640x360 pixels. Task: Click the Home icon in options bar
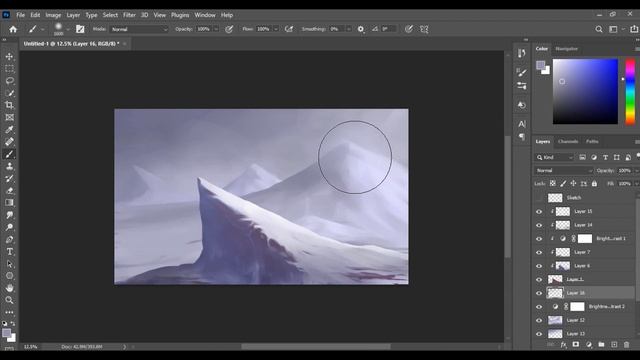[x=13, y=29]
